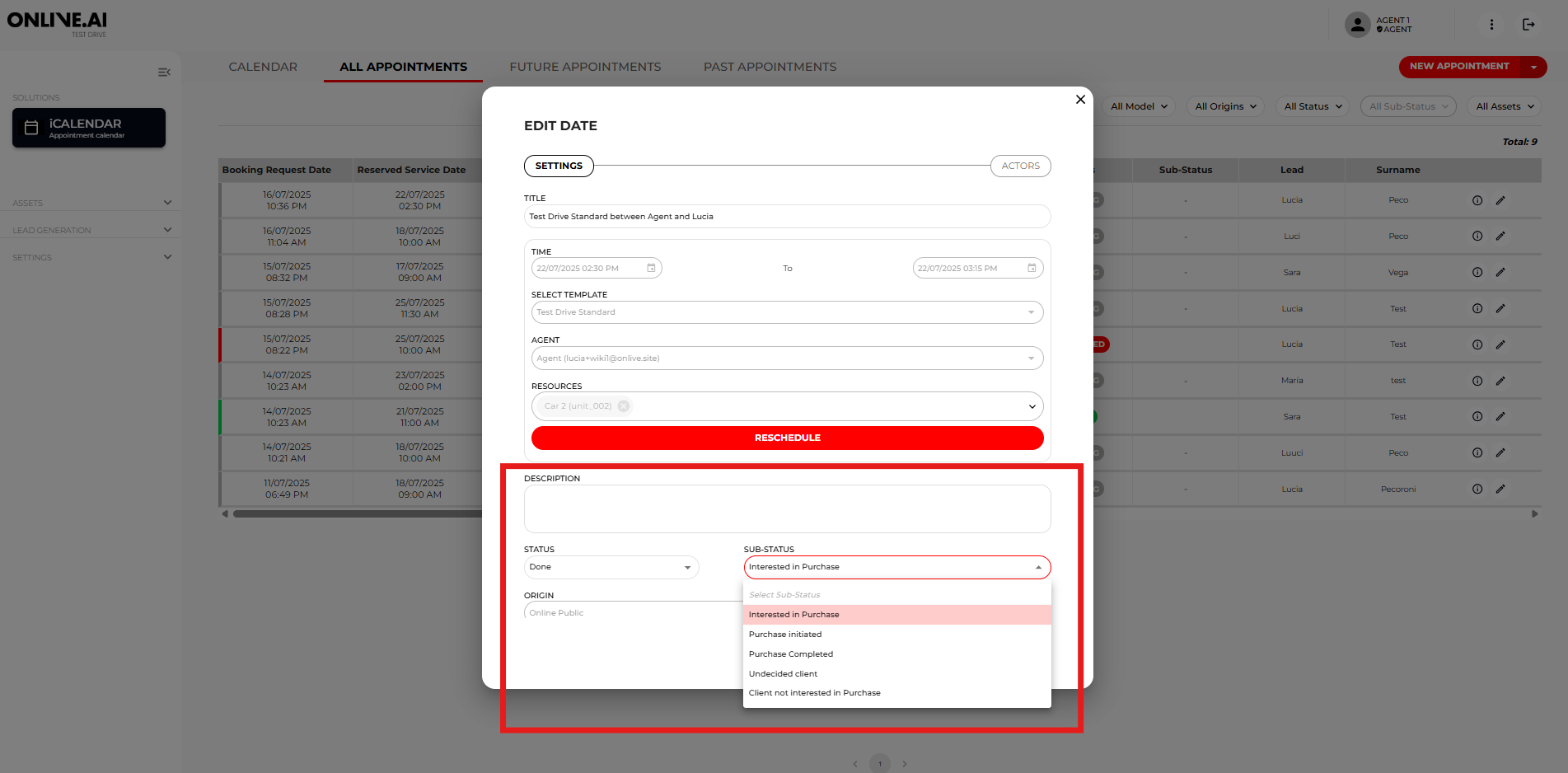Select Purchase Completed sub-status option
The height and width of the screenshot is (773, 1568).
(x=791, y=654)
